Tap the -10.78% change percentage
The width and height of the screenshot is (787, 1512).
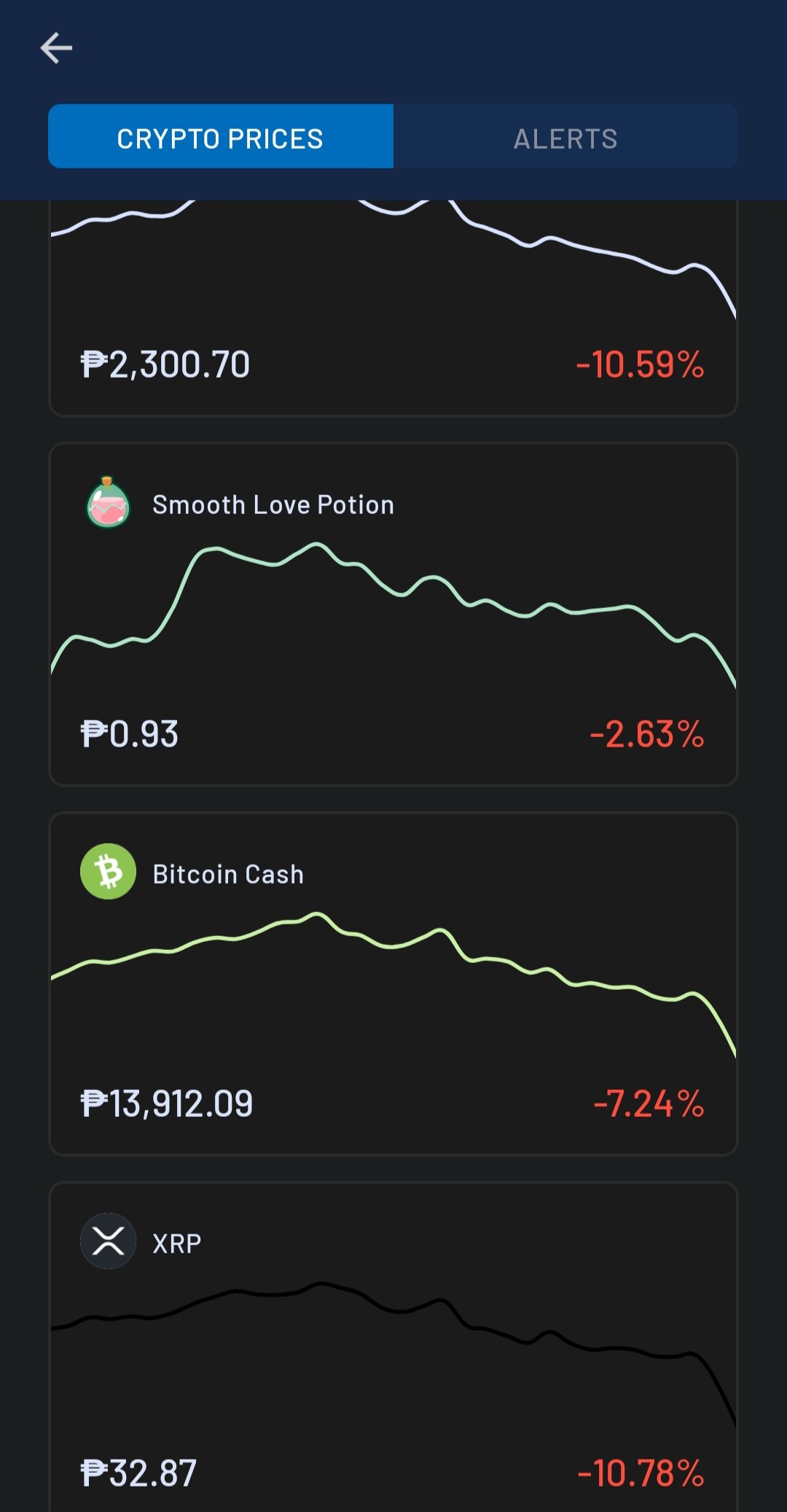tap(641, 1473)
